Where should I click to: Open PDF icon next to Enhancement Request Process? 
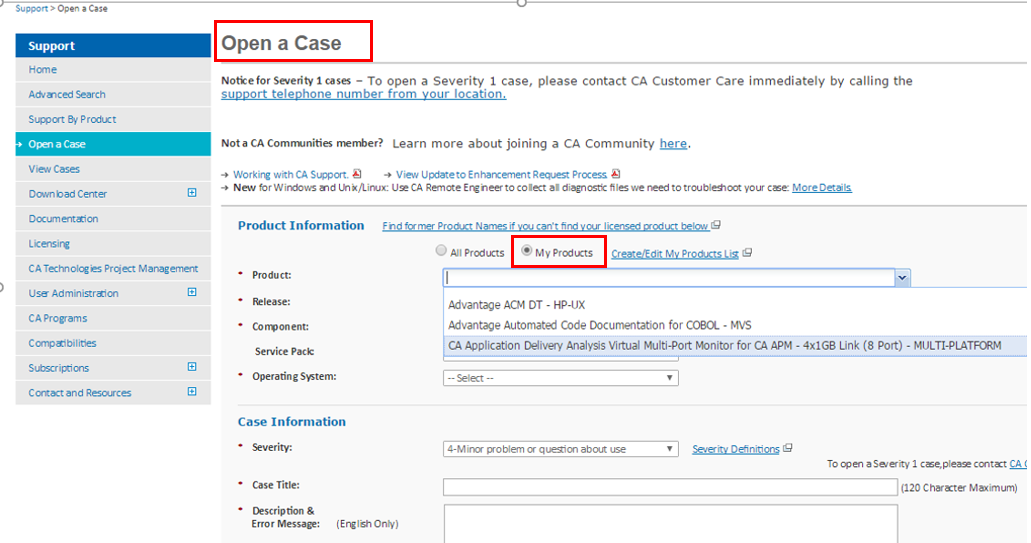point(615,174)
